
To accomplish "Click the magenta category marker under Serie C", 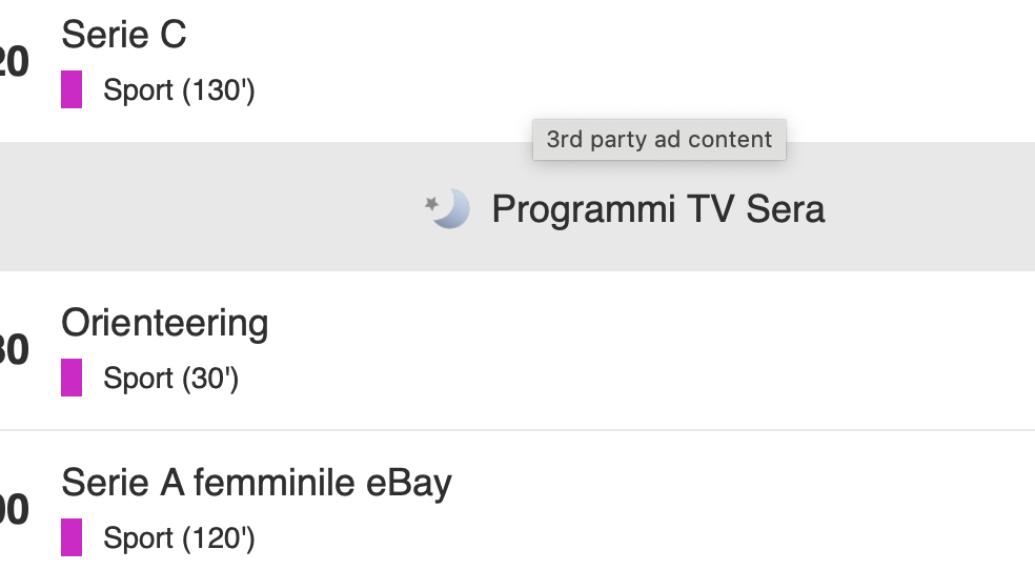I will 71,90.
